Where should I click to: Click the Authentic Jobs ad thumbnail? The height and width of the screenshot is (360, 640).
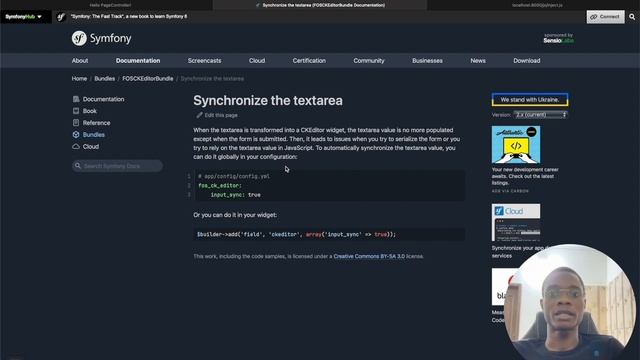point(516,144)
